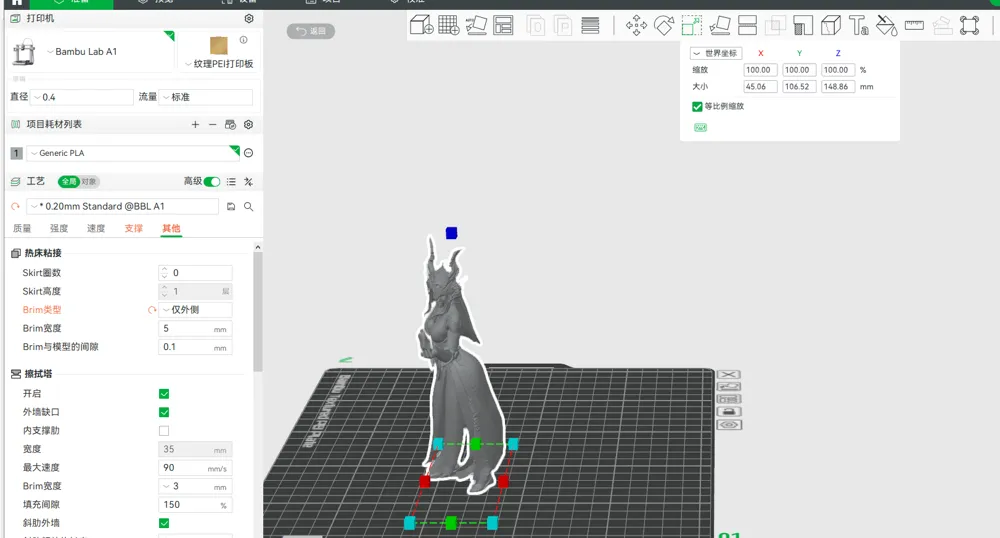Select the Text shape tool
The height and width of the screenshot is (538, 1000).
point(858,25)
